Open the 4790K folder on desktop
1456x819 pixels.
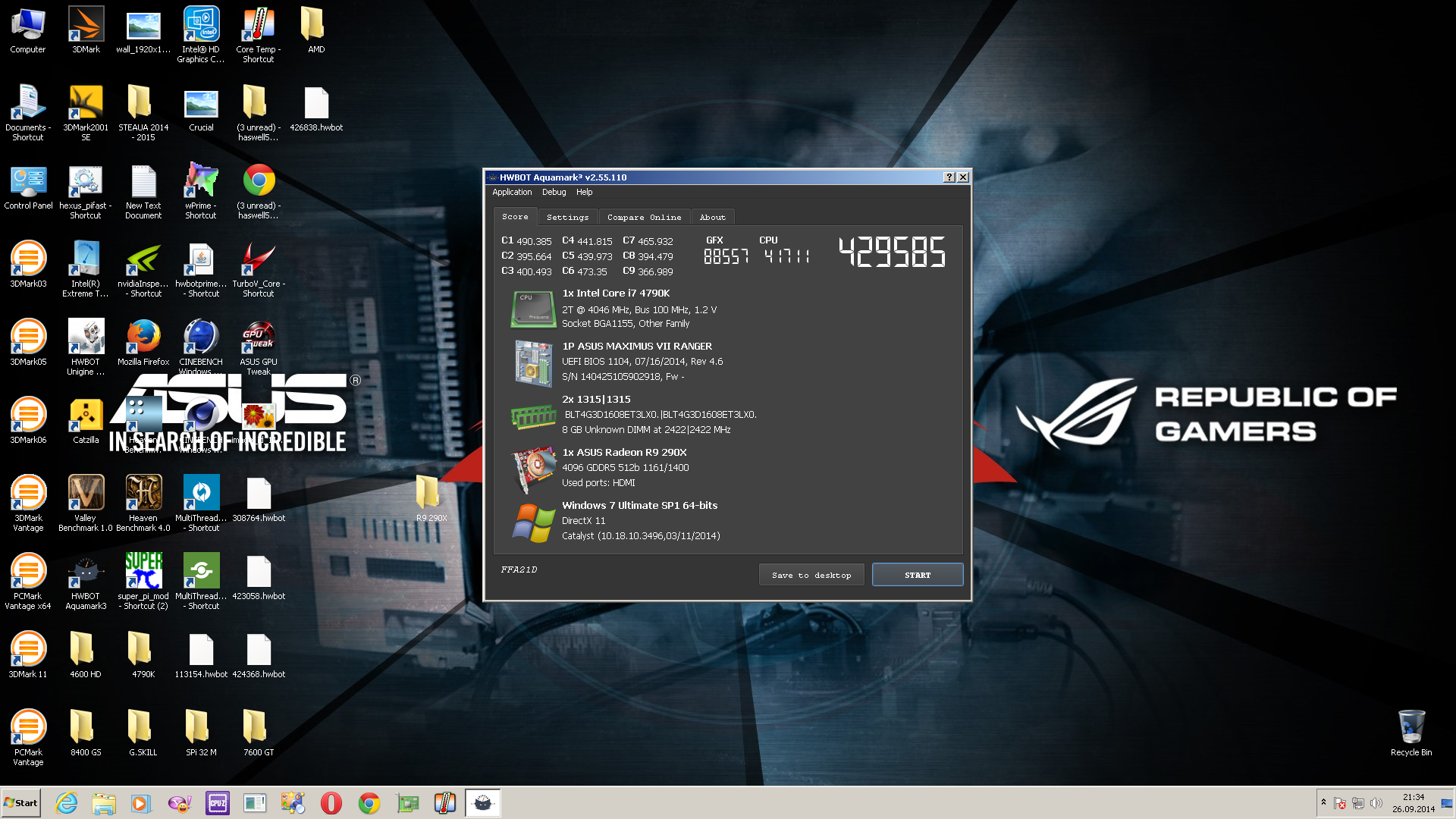143,655
